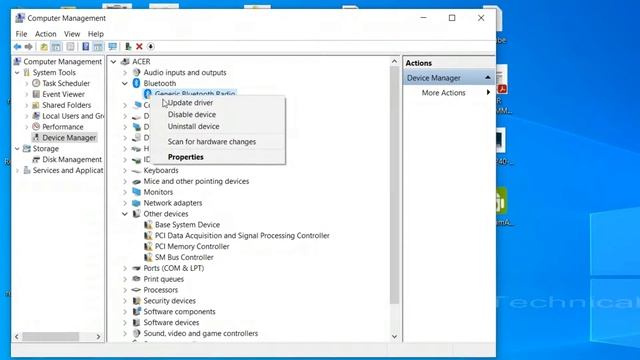The image size is (640, 360).
Task: Select Local Users and Groups
Action: point(73,116)
